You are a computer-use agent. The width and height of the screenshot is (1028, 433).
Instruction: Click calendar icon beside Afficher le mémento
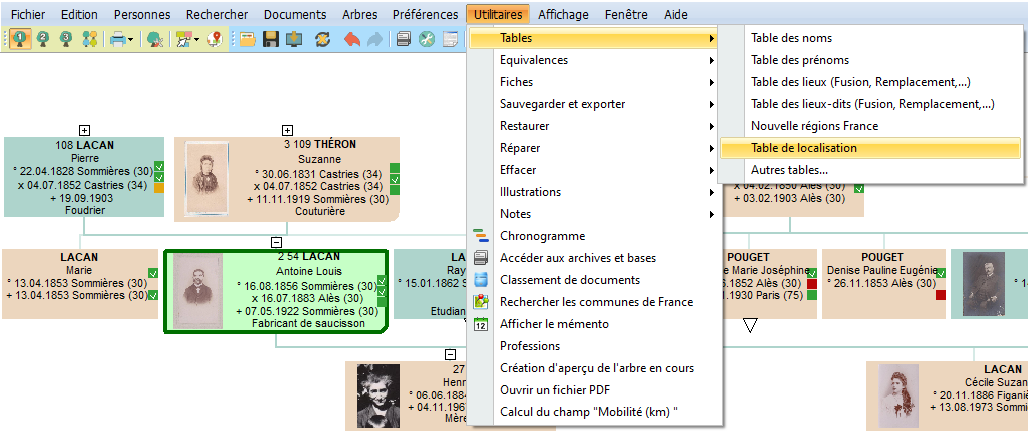pyautogui.click(x=481, y=324)
